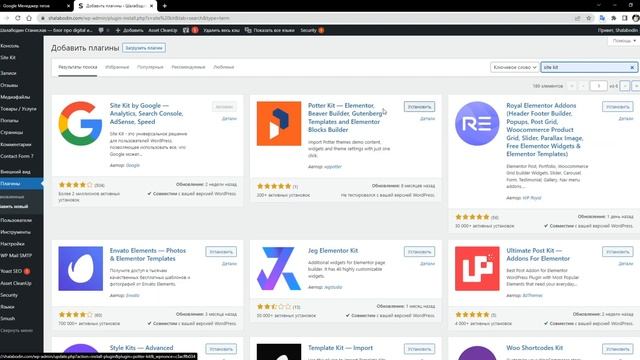The width and height of the screenshot is (640, 360).
Task: Open Детали link for Site Kit by Google
Action: 229,119
